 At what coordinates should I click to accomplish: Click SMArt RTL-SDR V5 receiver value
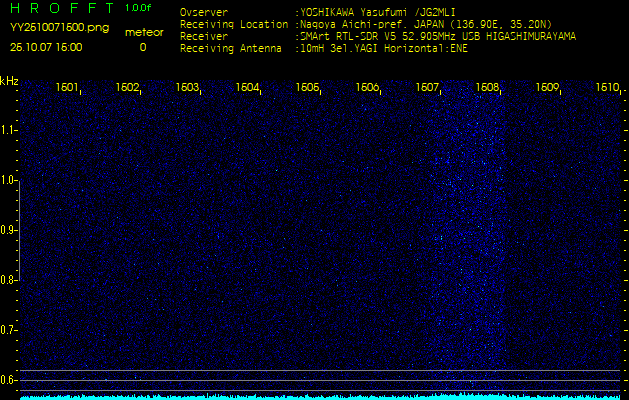(x=438, y=37)
